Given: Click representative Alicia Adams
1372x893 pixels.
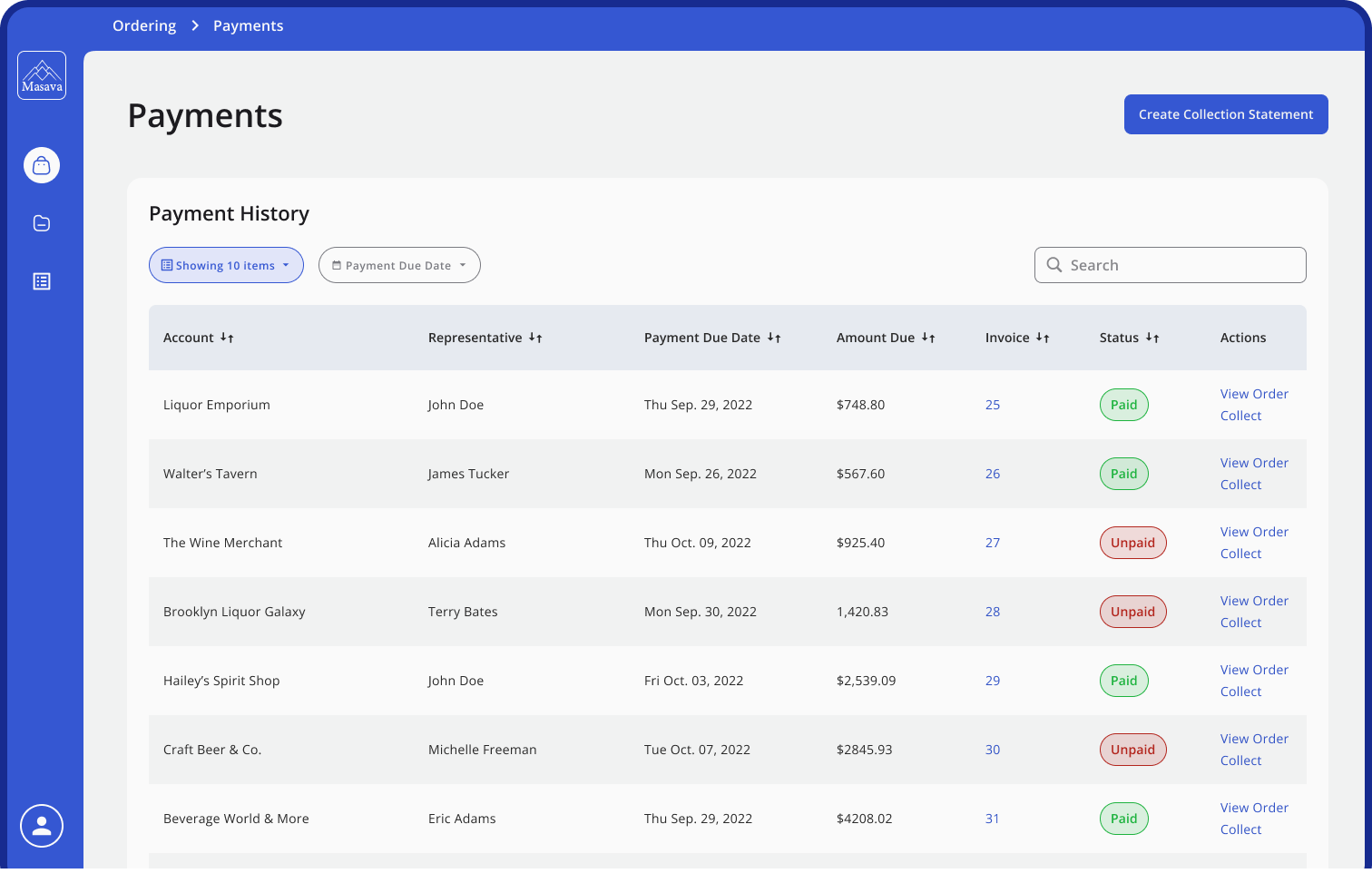Looking at the screenshot, I should [x=466, y=543].
